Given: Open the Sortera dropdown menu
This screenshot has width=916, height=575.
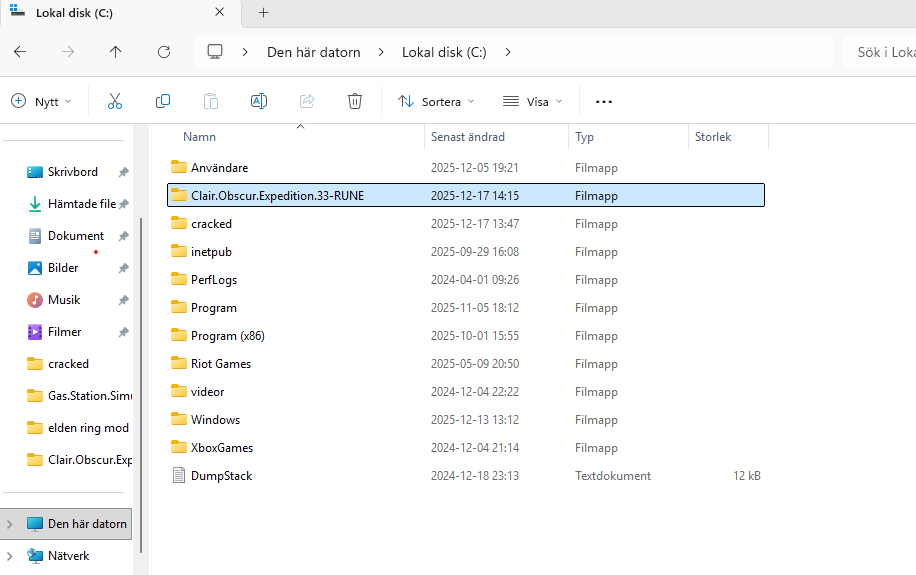Looking at the screenshot, I should click(x=436, y=101).
